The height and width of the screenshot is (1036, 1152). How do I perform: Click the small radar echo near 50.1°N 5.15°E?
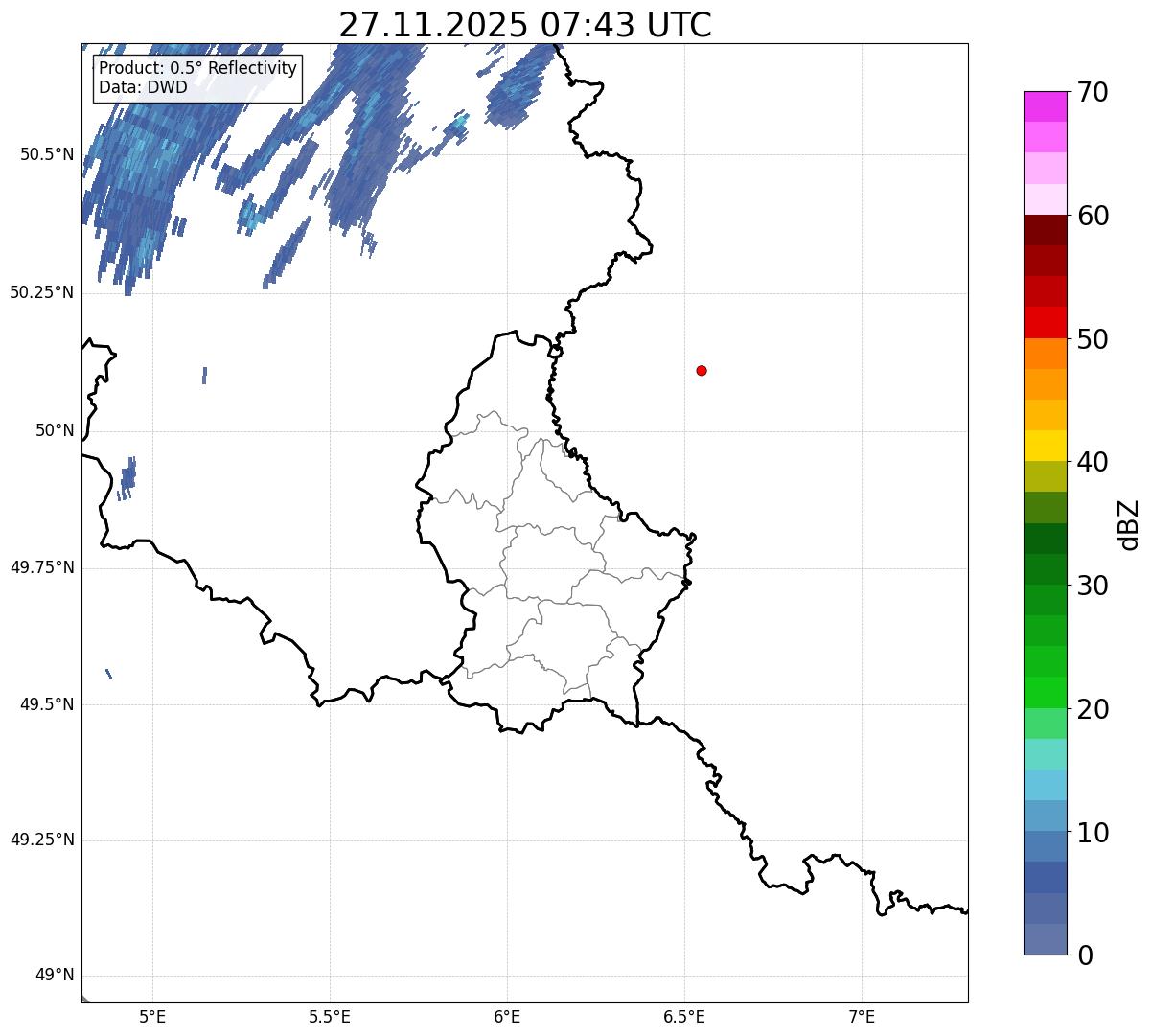pyautogui.click(x=205, y=376)
